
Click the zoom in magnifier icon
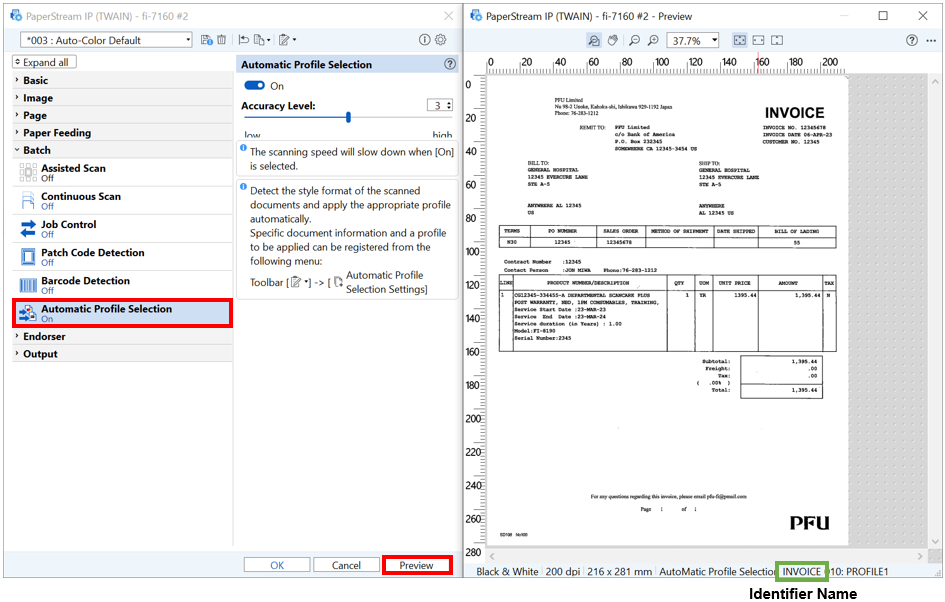coord(653,40)
